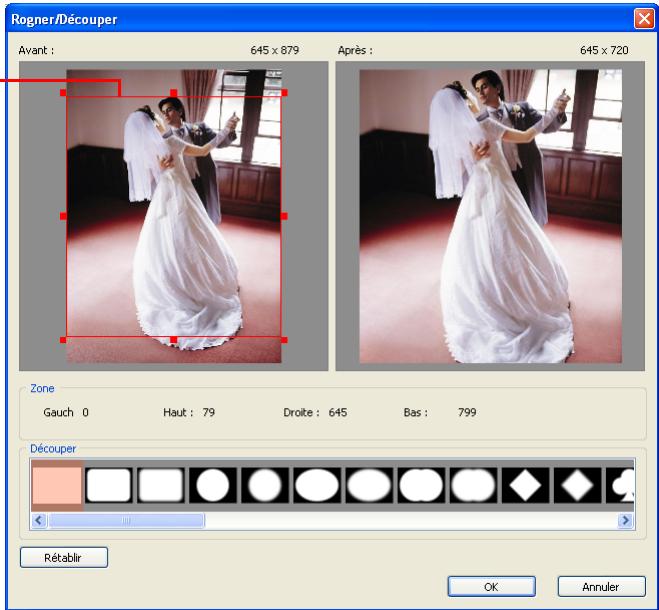
Task: Select the club-shaped crop mask
Action: pyautogui.click(x=620, y=486)
